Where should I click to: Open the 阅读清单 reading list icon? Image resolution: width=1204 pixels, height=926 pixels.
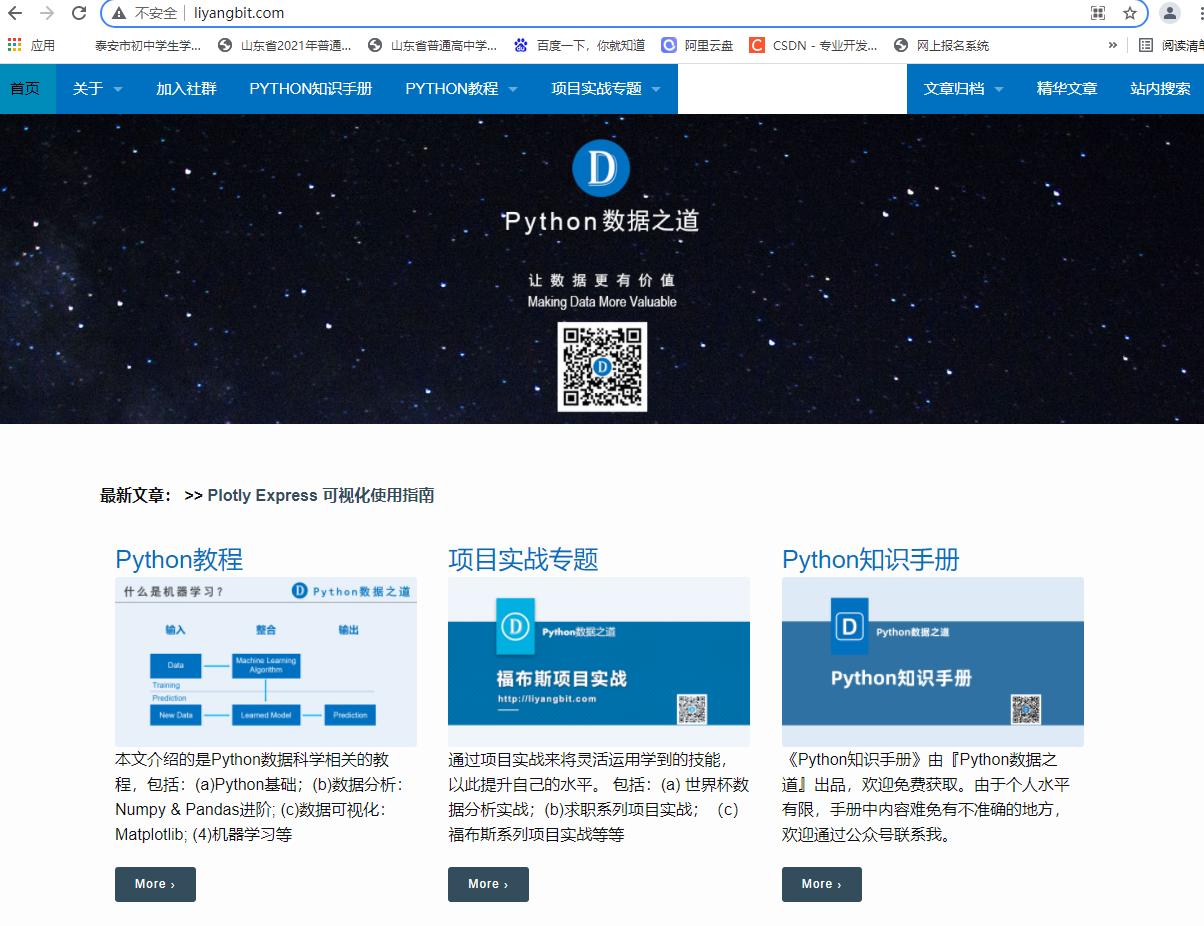point(1146,45)
